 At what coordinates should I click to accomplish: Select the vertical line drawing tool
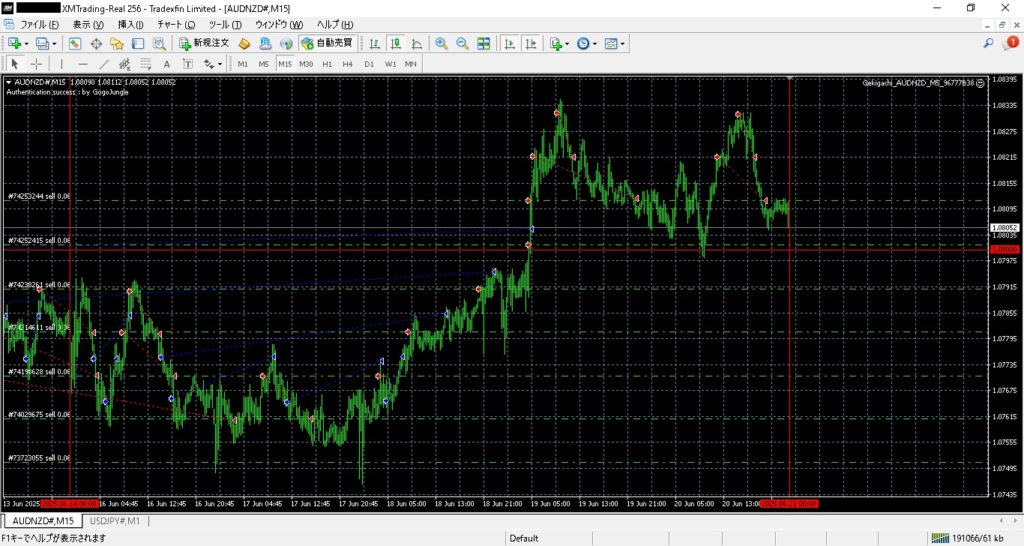pos(63,64)
